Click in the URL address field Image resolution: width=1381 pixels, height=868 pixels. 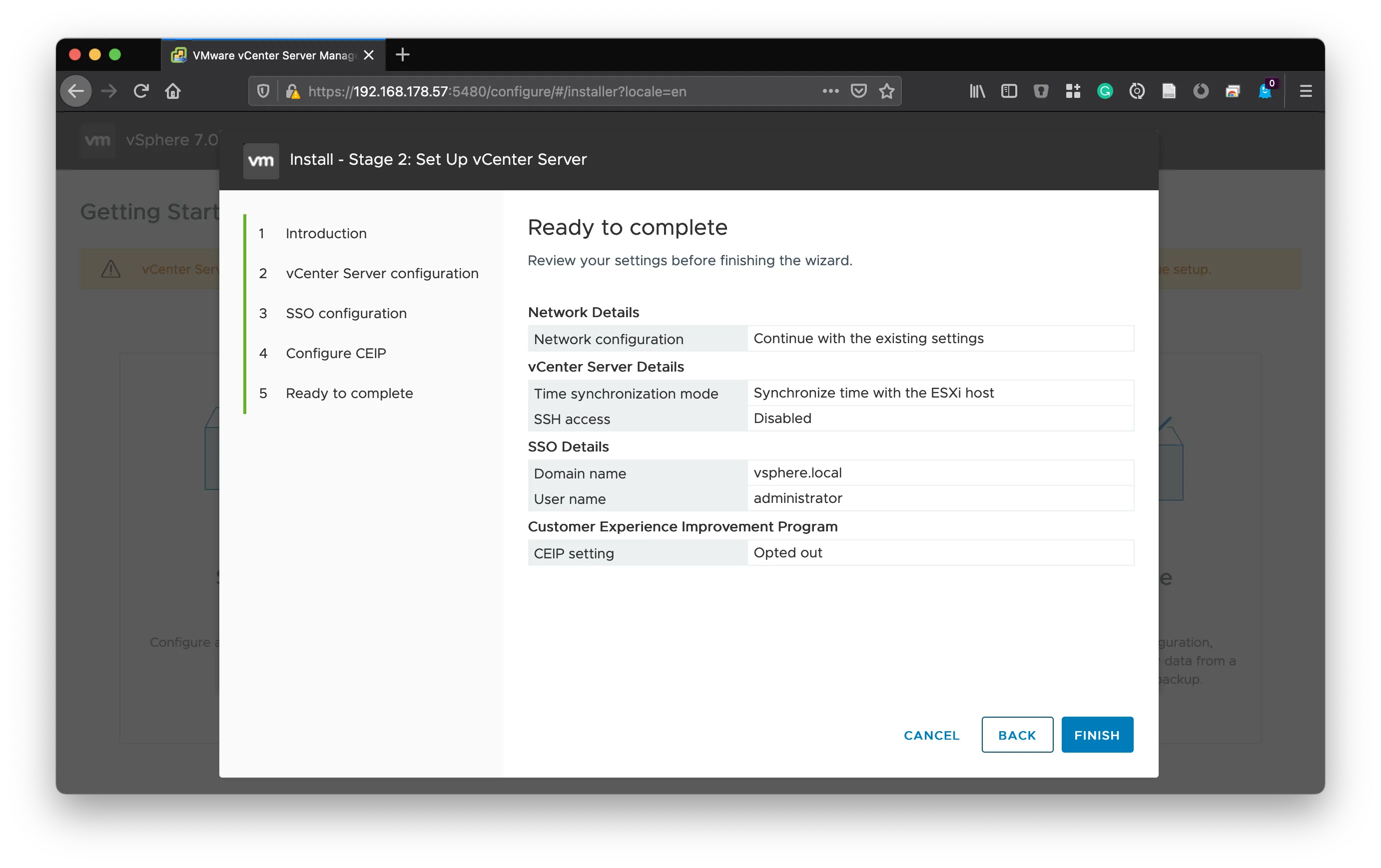(x=516, y=91)
